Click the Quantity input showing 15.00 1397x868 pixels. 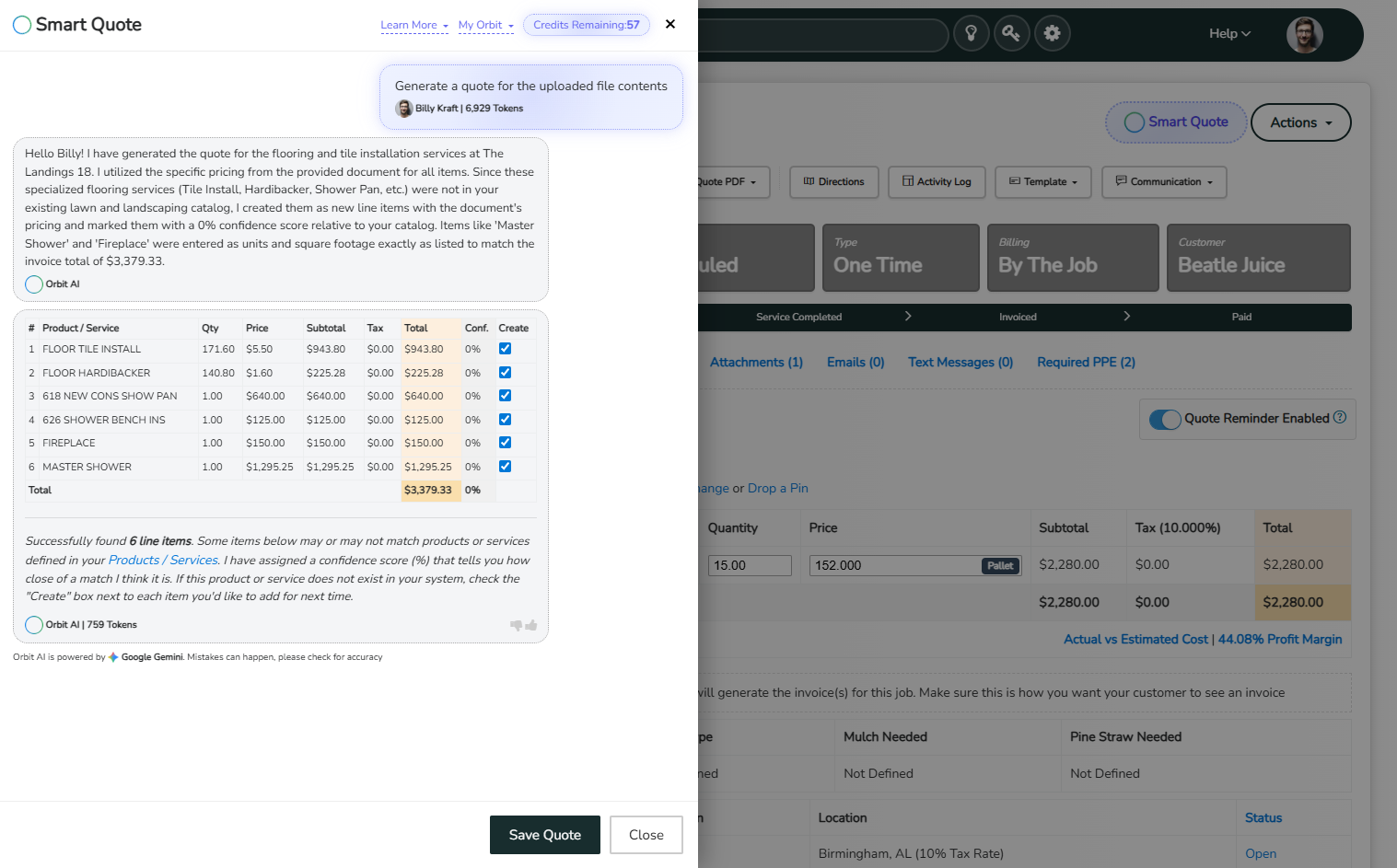749,564
